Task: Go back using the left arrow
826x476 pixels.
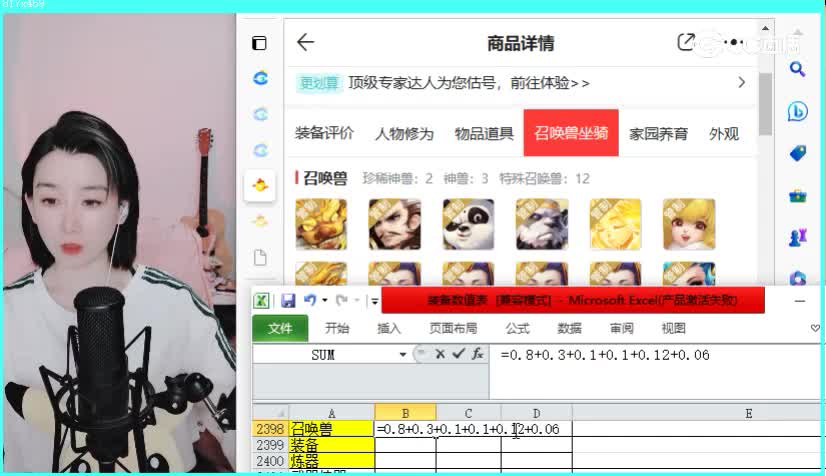Action: pyautogui.click(x=306, y=42)
